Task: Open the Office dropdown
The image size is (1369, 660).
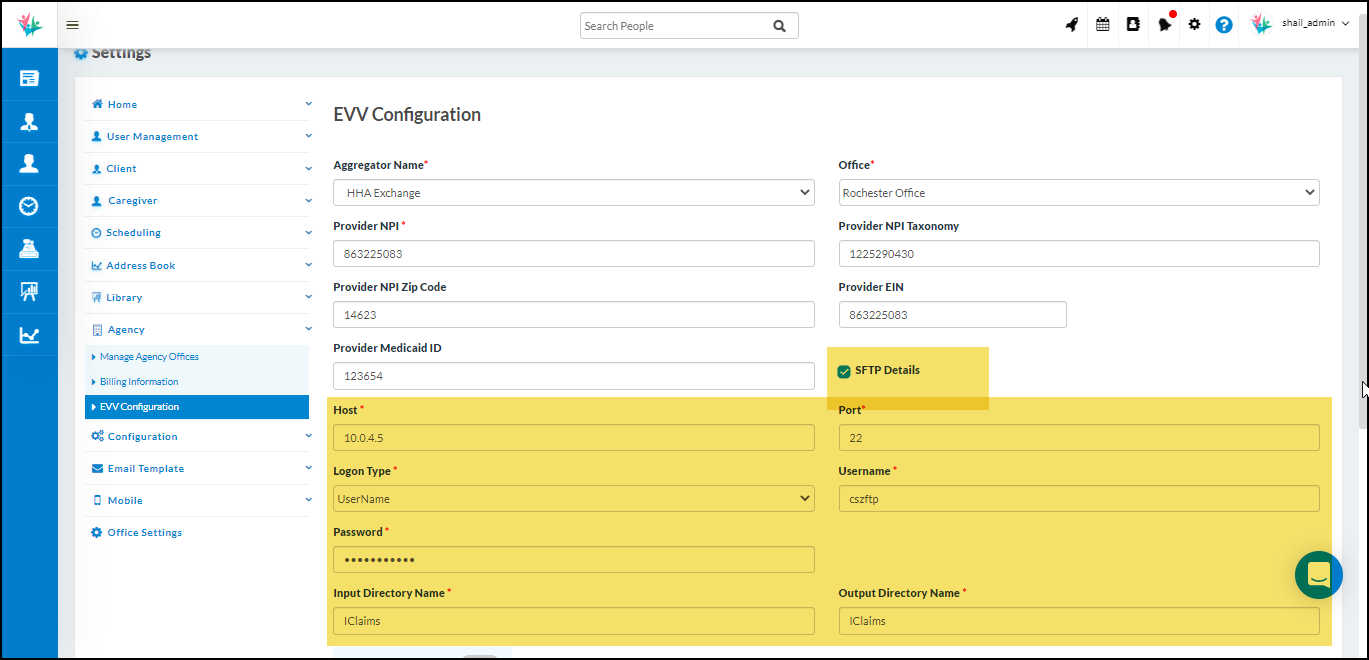Action: [x=1078, y=193]
